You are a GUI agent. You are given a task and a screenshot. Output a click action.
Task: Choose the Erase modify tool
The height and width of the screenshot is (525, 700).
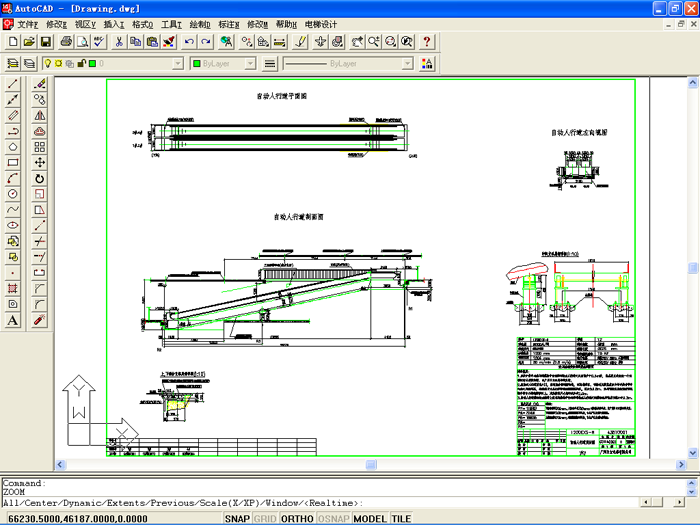[x=40, y=84]
